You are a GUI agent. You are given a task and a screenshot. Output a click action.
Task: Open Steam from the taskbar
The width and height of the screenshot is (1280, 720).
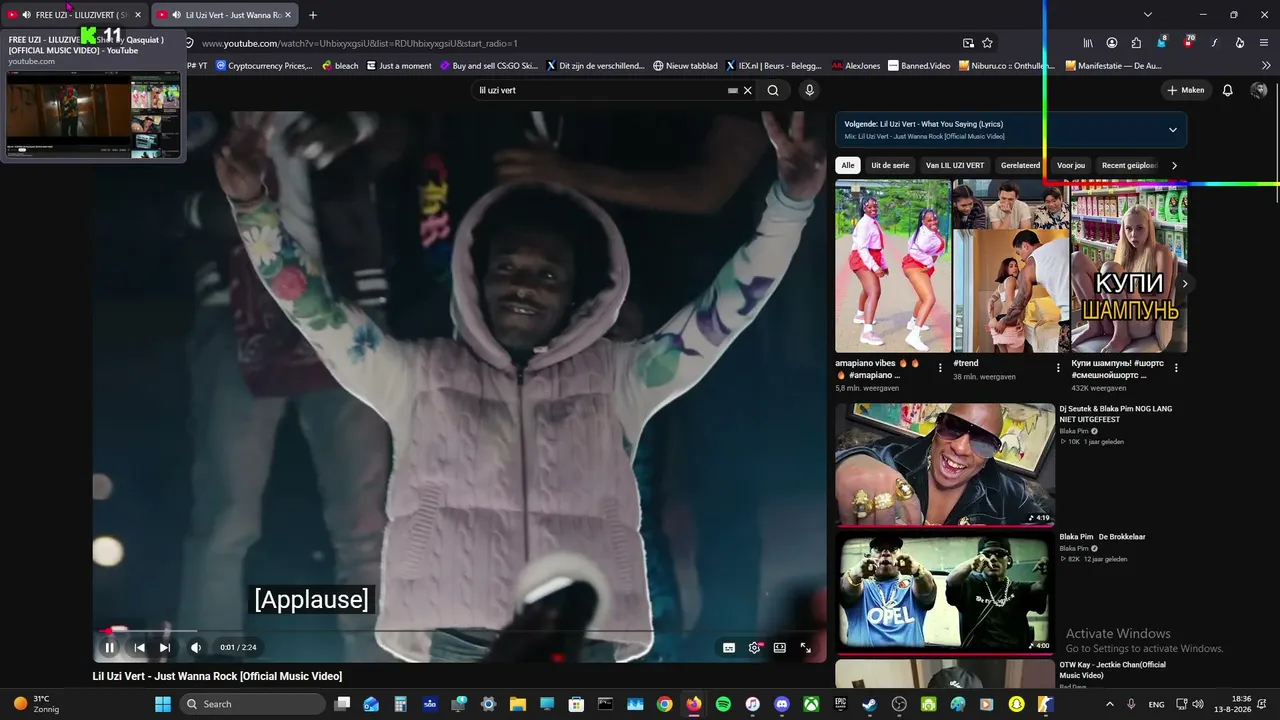pos(869,704)
